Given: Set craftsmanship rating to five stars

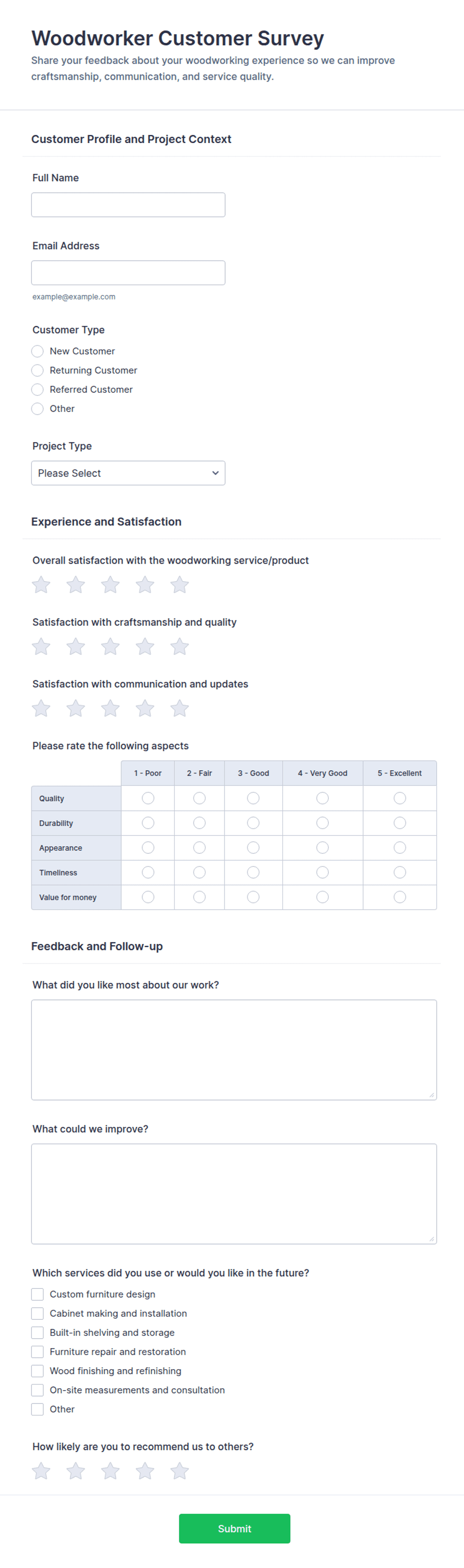Looking at the screenshot, I should 180,646.
